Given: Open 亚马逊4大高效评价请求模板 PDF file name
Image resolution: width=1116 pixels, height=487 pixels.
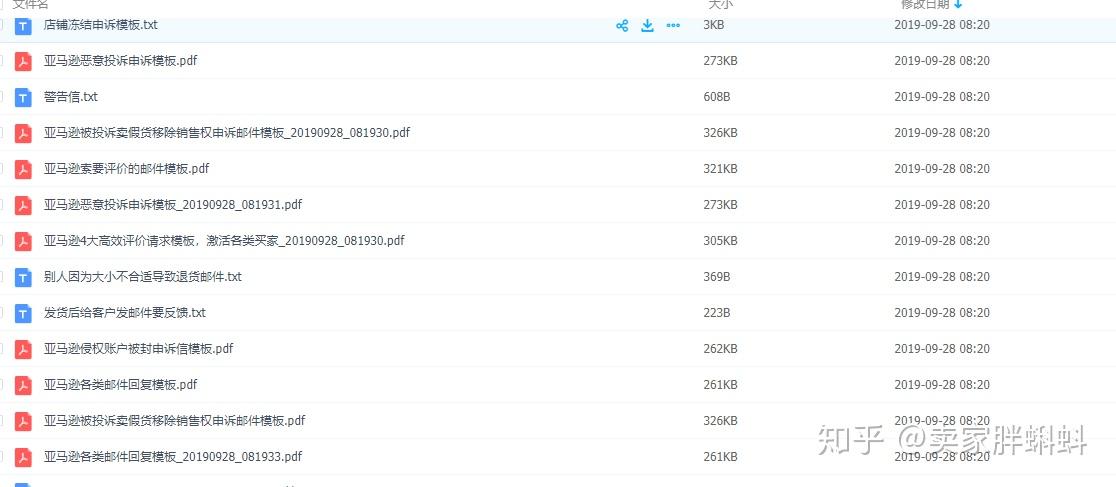Looking at the screenshot, I should (x=224, y=241).
